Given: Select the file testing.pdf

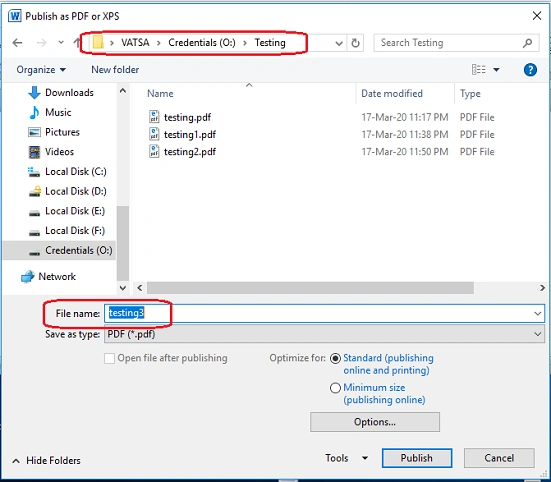Looking at the screenshot, I should (x=187, y=117).
